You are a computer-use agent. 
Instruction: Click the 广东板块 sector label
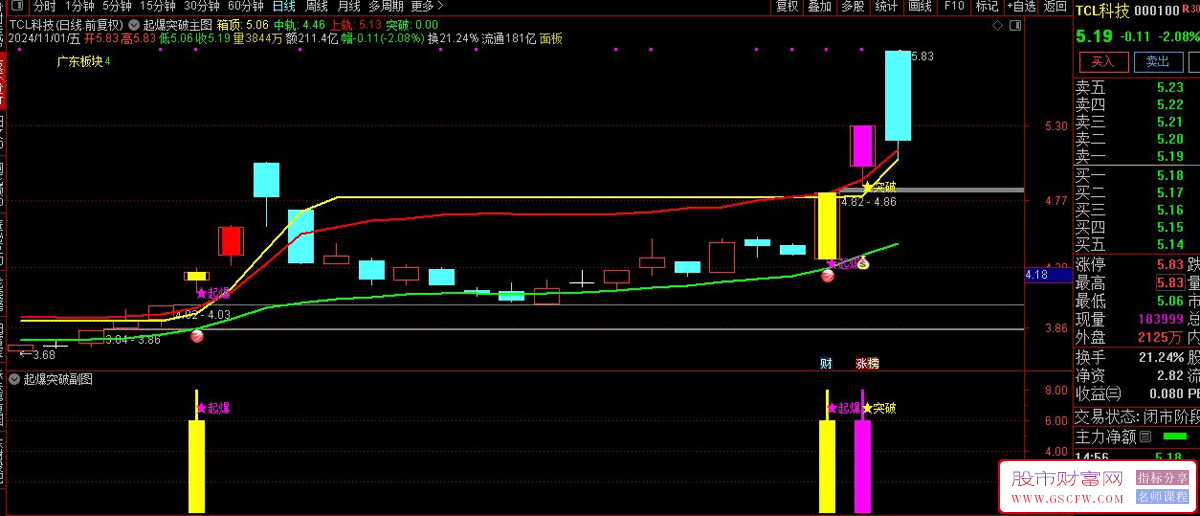80,62
